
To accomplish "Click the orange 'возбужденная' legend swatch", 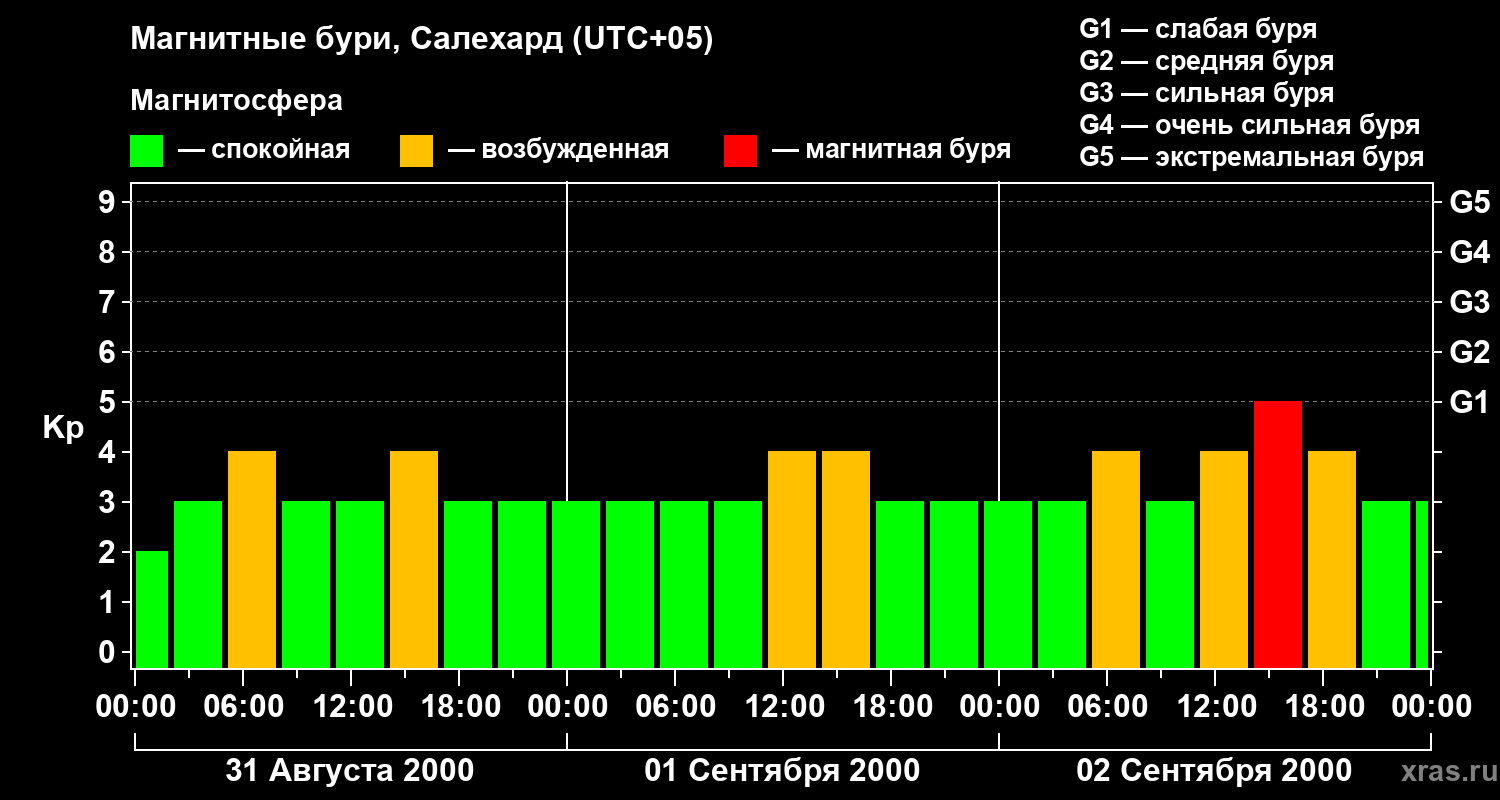I will 417,151.
